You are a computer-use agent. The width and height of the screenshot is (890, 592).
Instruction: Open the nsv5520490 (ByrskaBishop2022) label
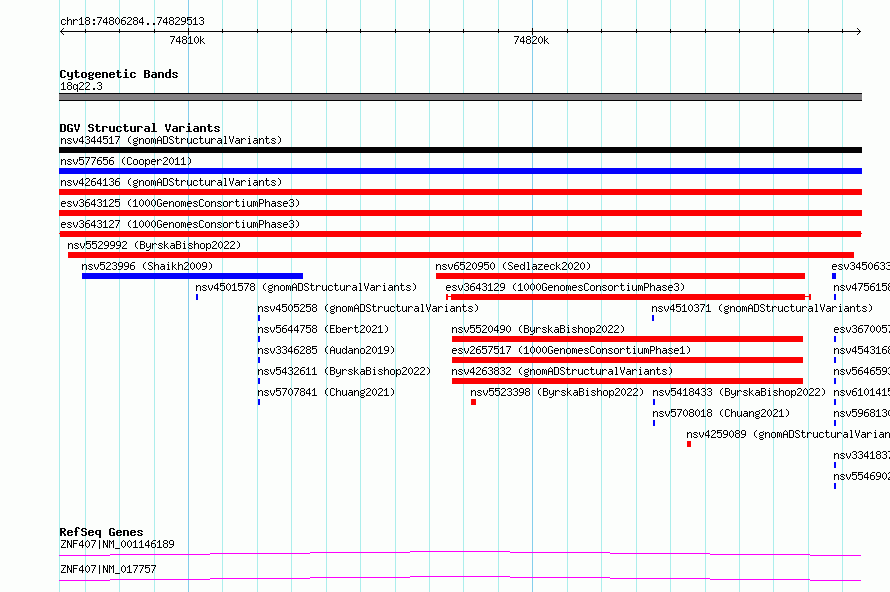[x=538, y=329]
